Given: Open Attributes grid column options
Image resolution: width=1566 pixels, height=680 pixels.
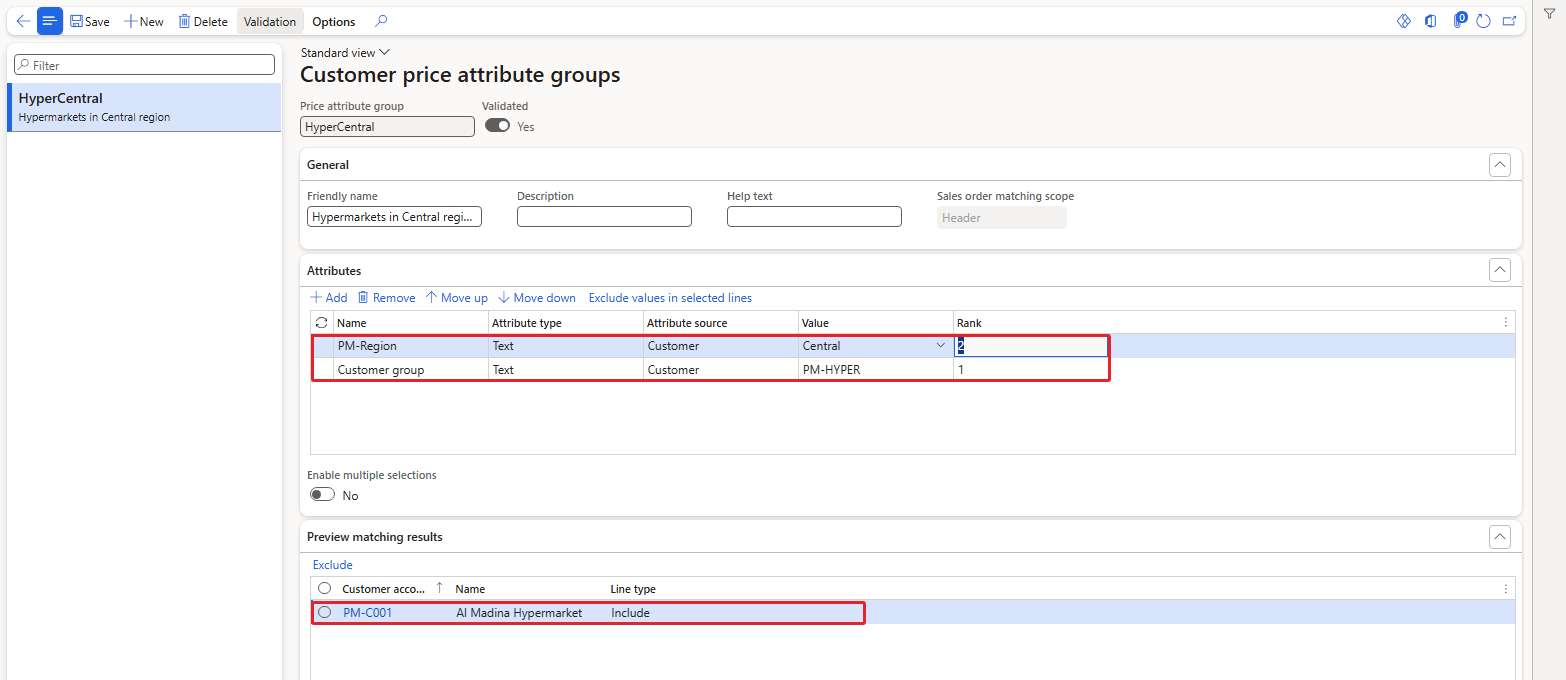Looking at the screenshot, I should [x=1505, y=322].
